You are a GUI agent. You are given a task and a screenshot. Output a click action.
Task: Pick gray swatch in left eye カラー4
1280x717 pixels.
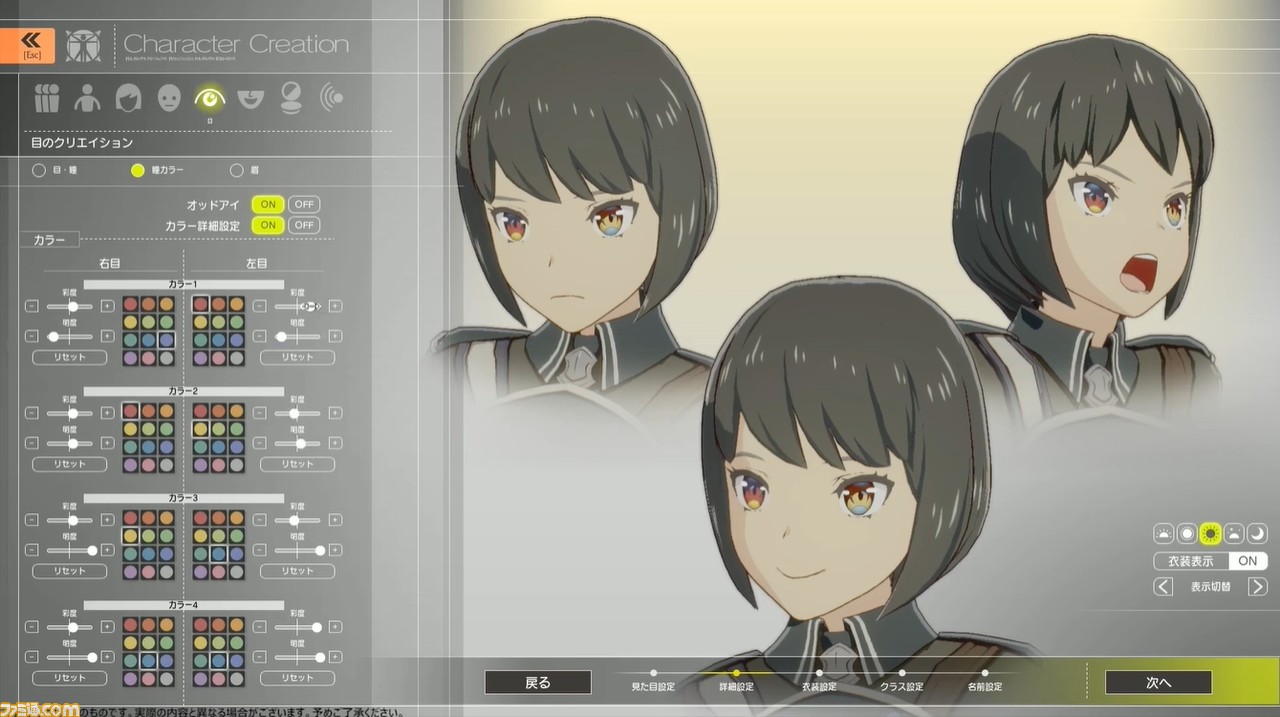point(236,679)
